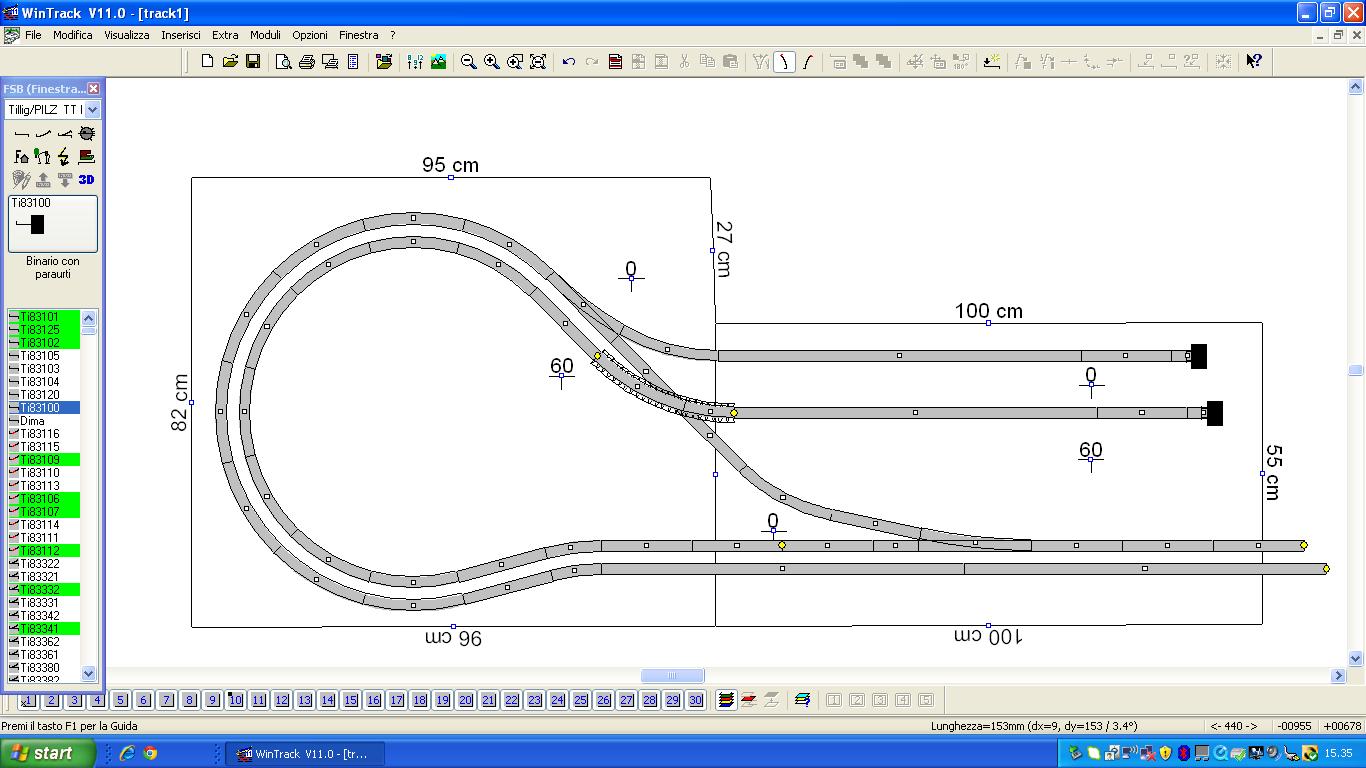
Task: Launch Internet Explorer from quick launch
Action: click(x=127, y=754)
